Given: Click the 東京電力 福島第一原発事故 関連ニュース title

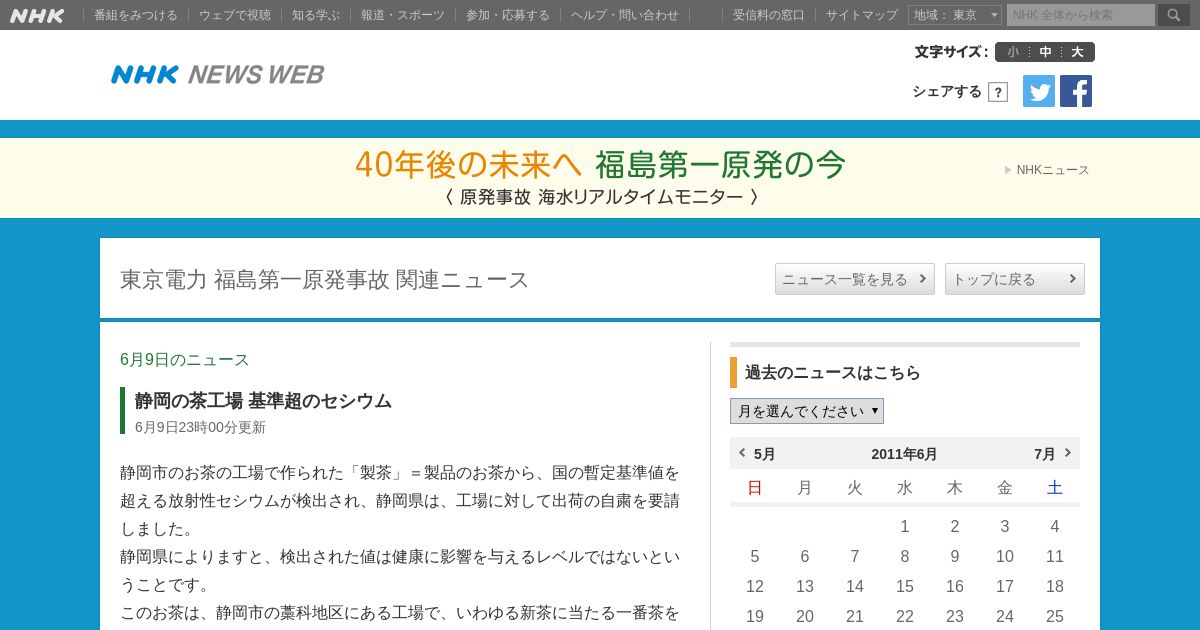Looking at the screenshot, I should 324,280.
